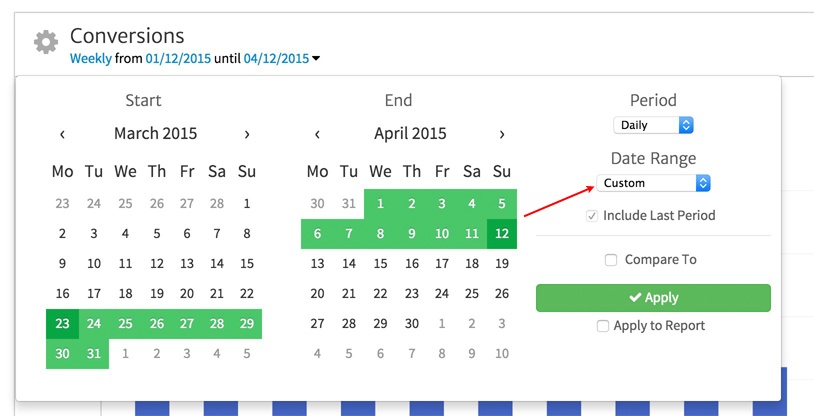Open the Date Range dropdown showing Custom
The image size is (814, 416).
pyautogui.click(x=655, y=183)
